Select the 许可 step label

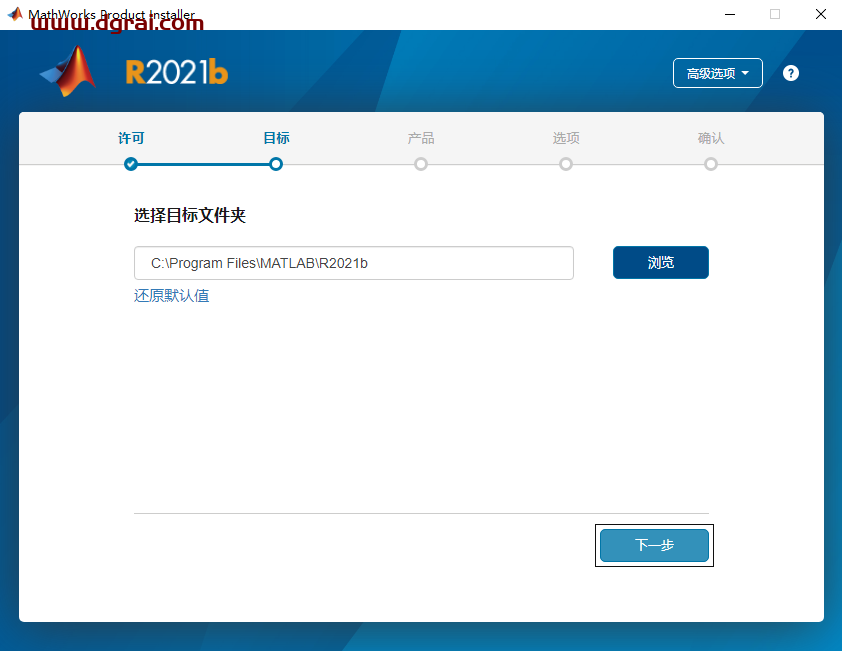coord(131,138)
